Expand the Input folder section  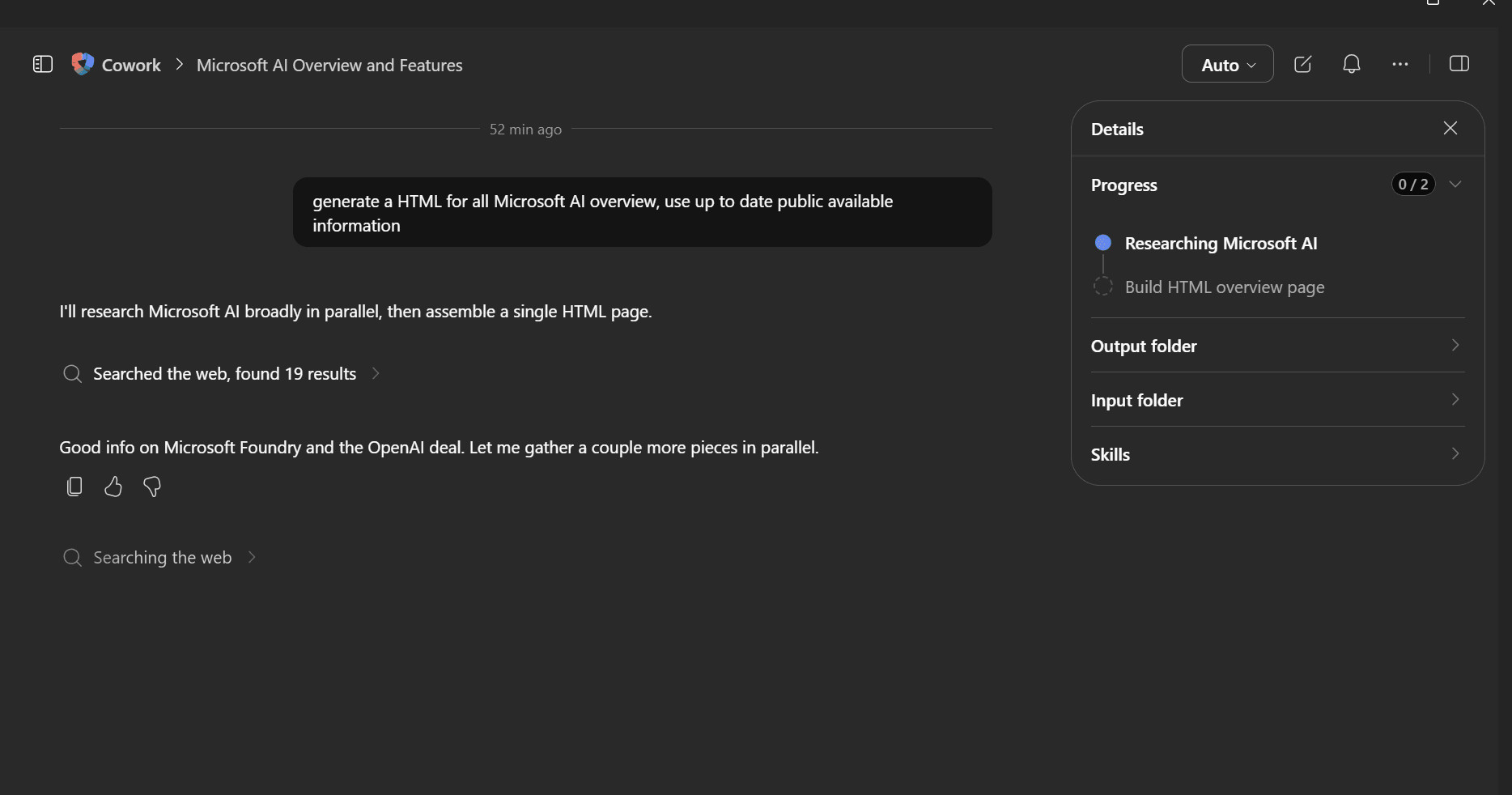click(1277, 400)
